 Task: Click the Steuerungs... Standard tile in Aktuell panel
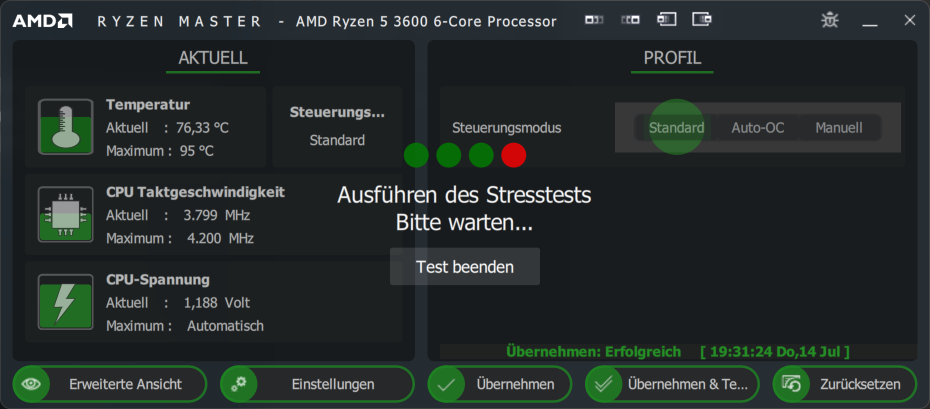(x=337, y=126)
